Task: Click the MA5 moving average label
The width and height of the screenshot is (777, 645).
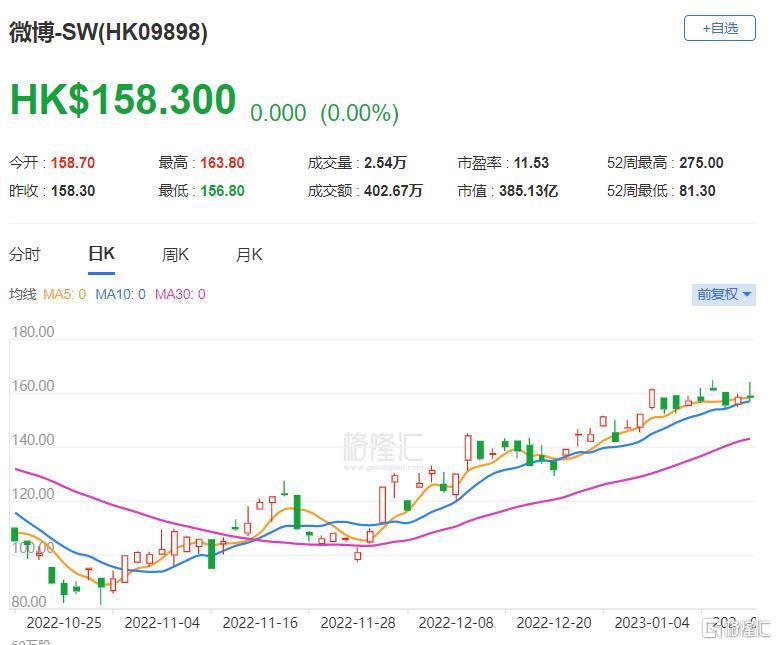Action: pyautogui.click(x=64, y=294)
